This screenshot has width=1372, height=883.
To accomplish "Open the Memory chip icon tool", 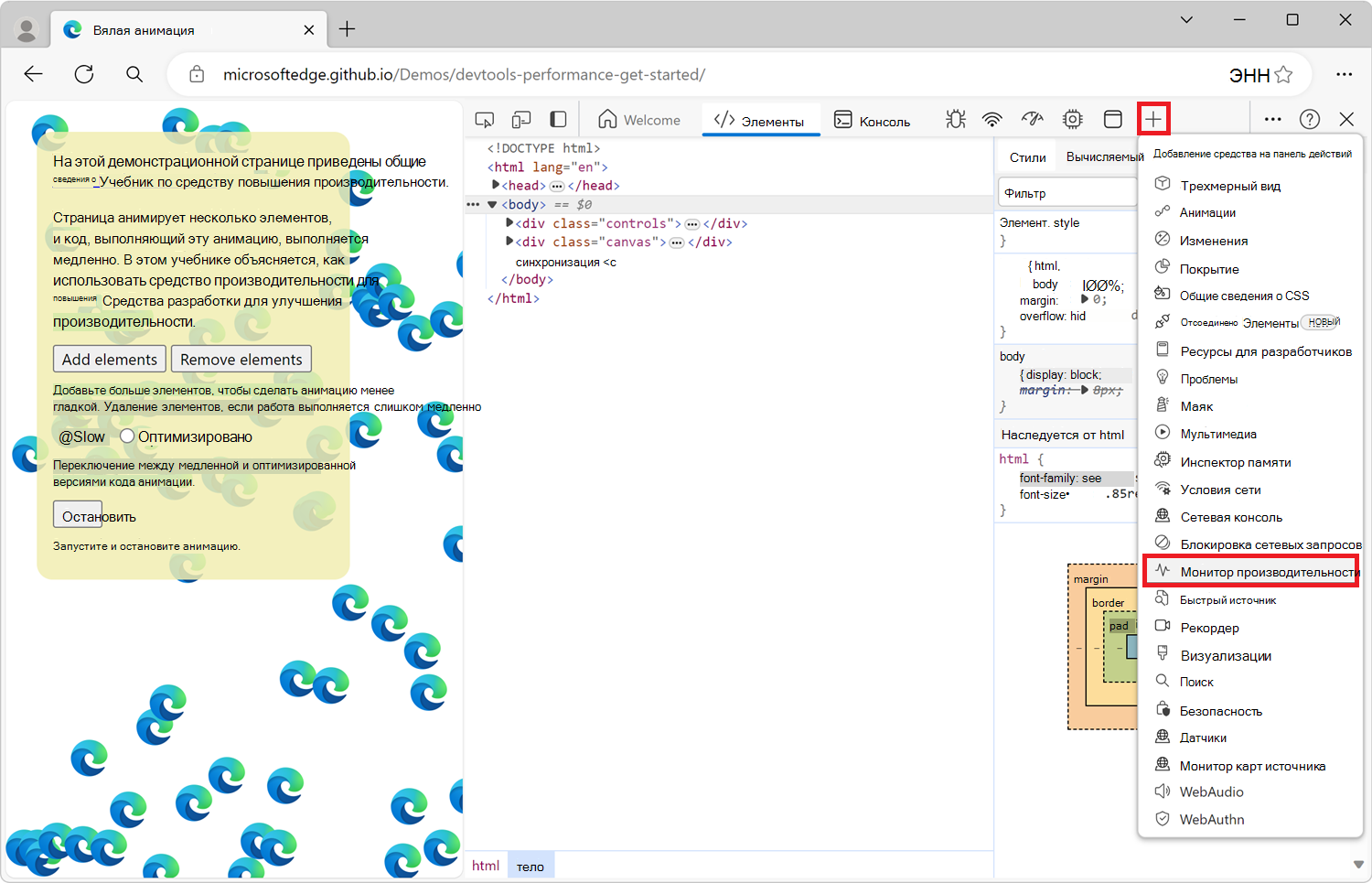I will tap(1073, 119).
